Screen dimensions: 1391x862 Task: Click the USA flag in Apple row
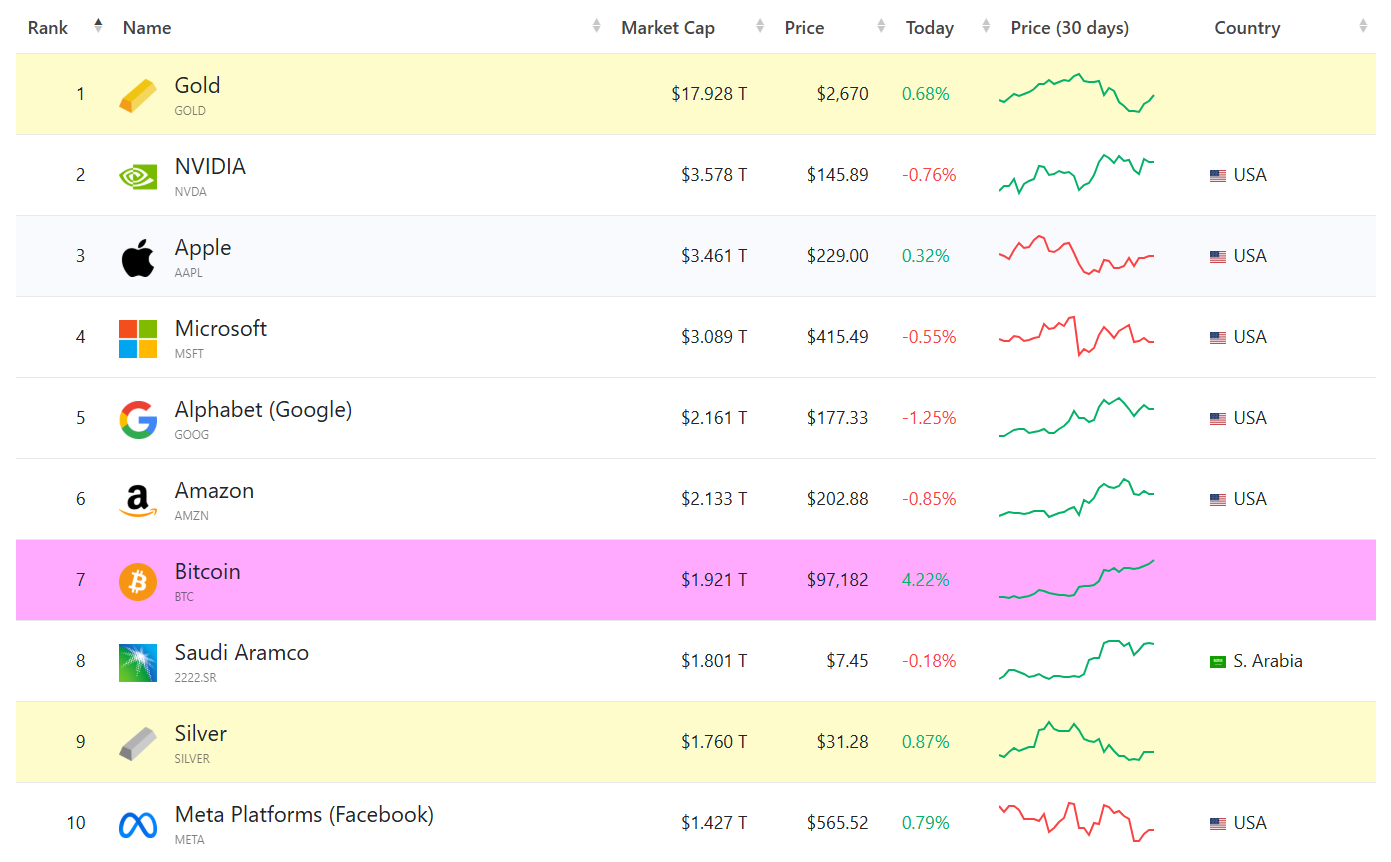[x=1218, y=257]
